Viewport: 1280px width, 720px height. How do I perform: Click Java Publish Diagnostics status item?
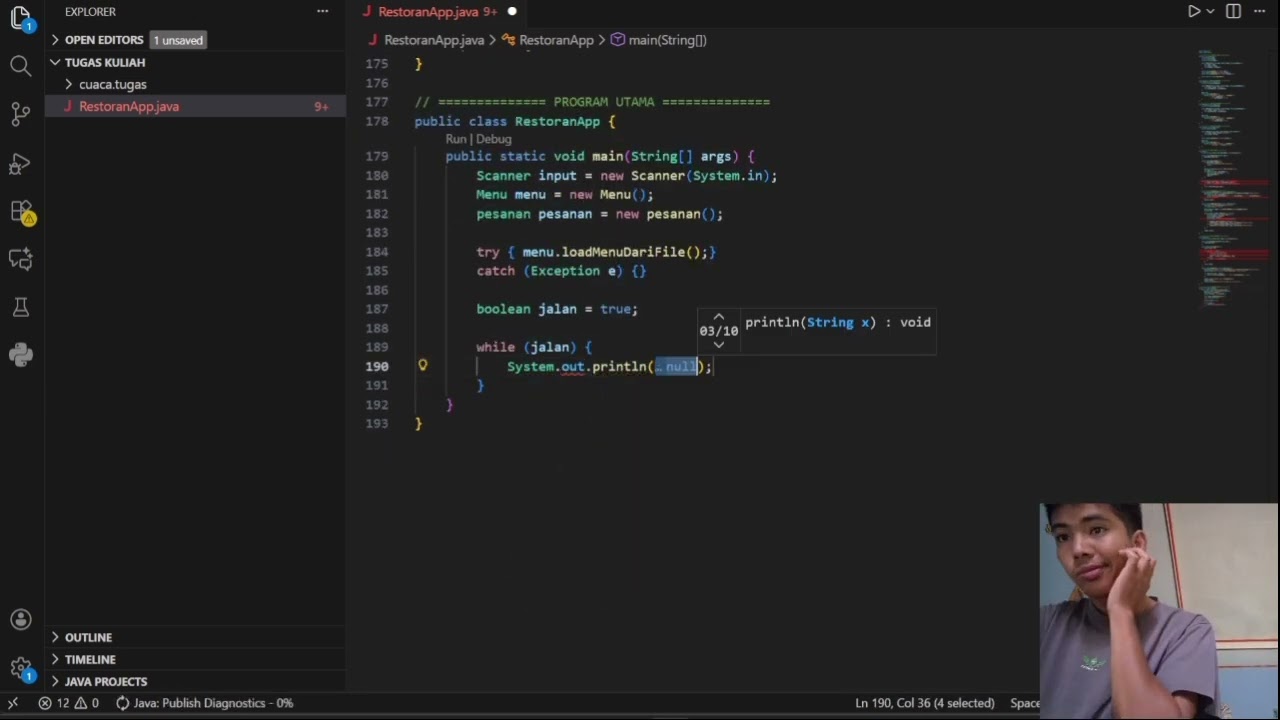click(x=205, y=703)
